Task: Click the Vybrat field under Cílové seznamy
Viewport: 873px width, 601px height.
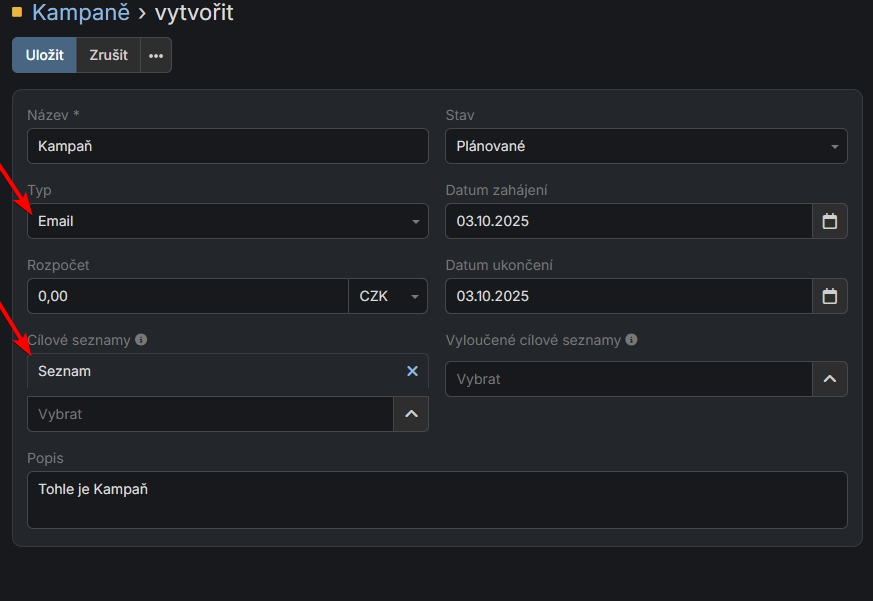Action: (210, 414)
